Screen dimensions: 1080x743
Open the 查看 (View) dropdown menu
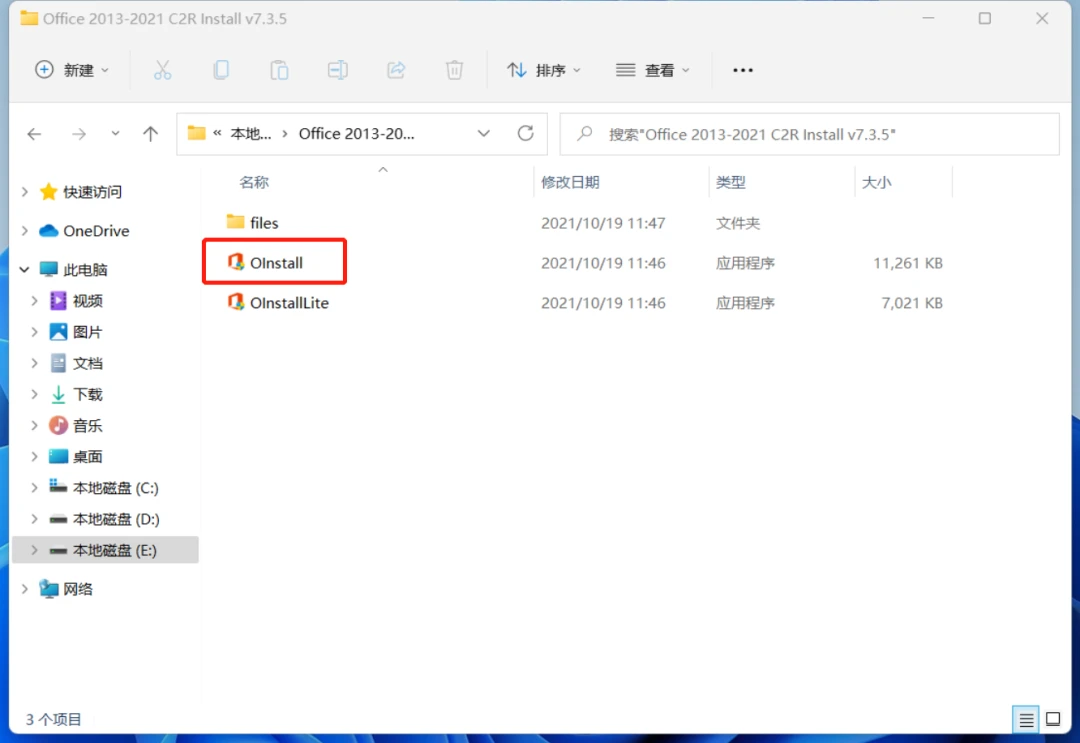[652, 70]
